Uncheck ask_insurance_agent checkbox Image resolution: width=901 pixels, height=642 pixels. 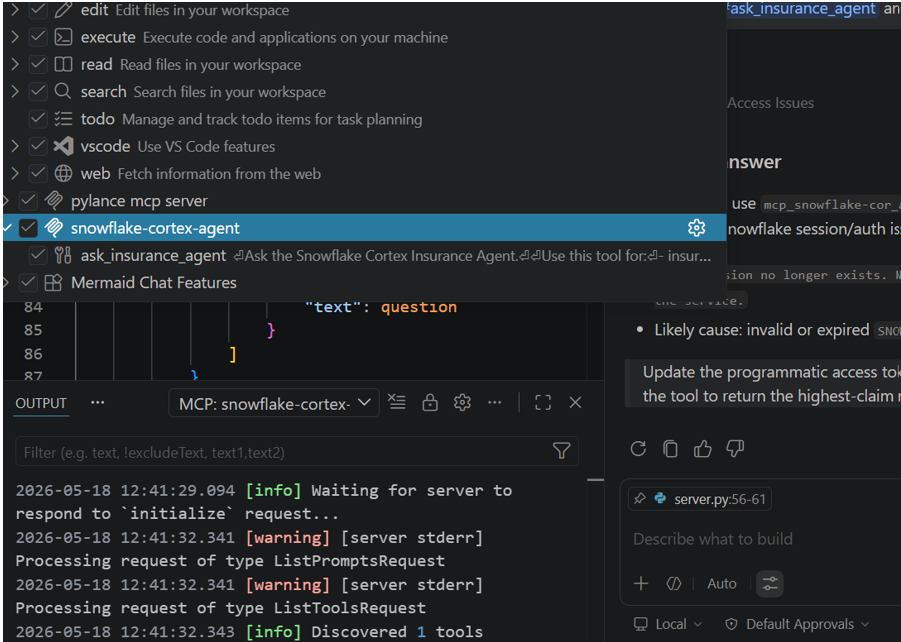tap(38, 255)
